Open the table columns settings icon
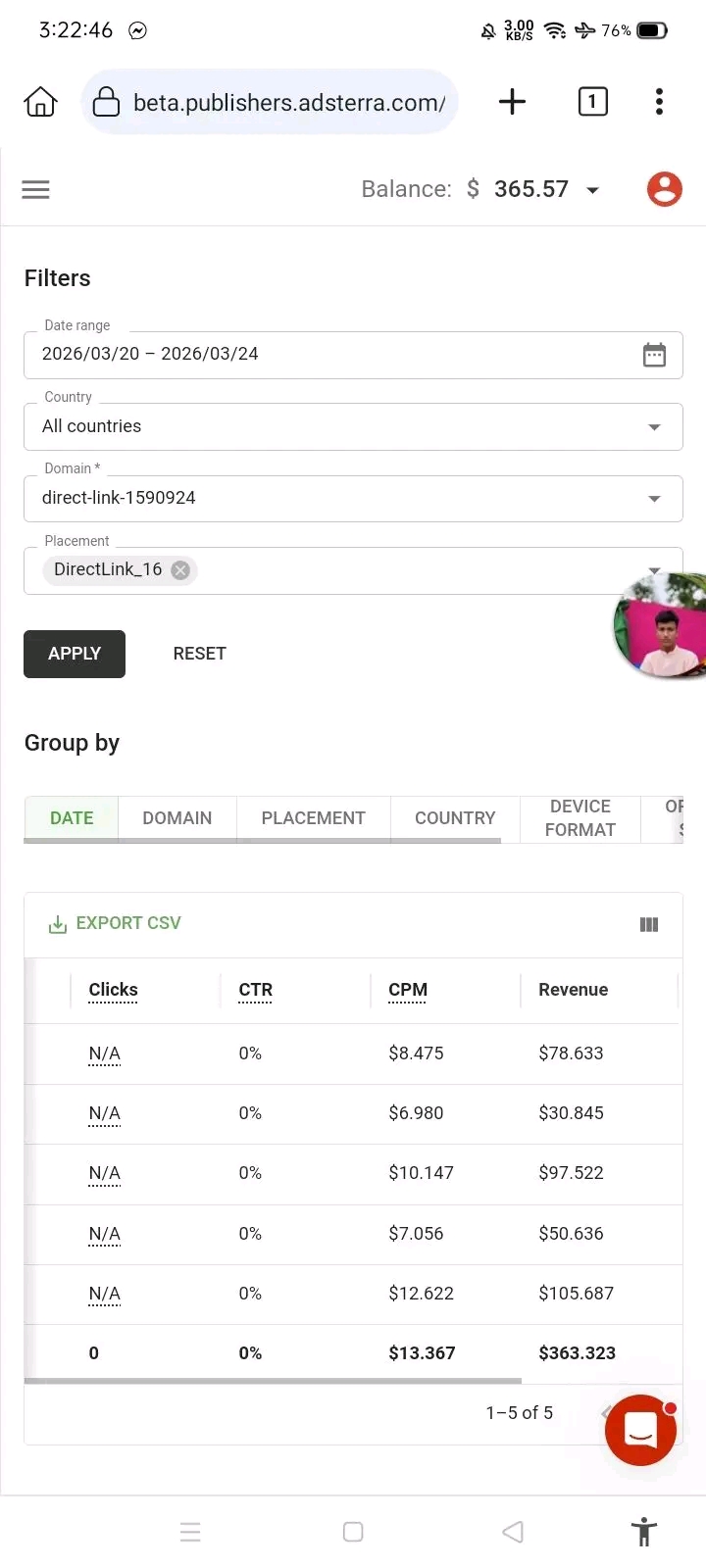This screenshot has height=1568, width=706. [649, 924]
